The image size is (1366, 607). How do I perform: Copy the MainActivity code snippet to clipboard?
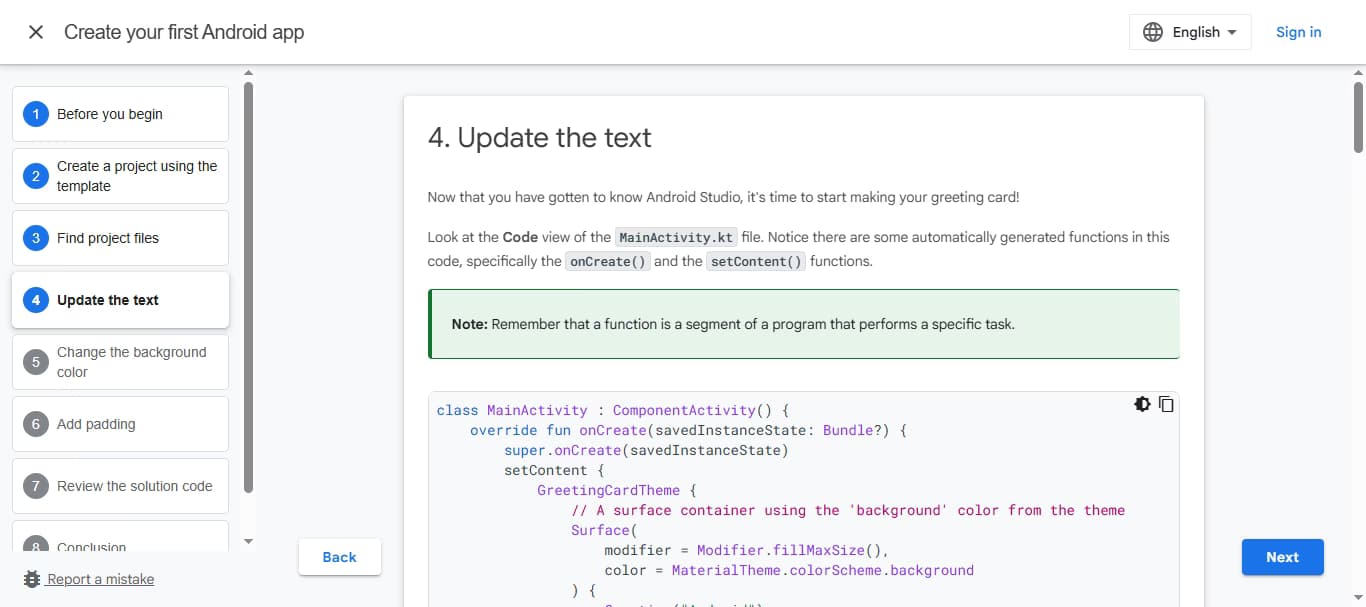(1166, 404)
